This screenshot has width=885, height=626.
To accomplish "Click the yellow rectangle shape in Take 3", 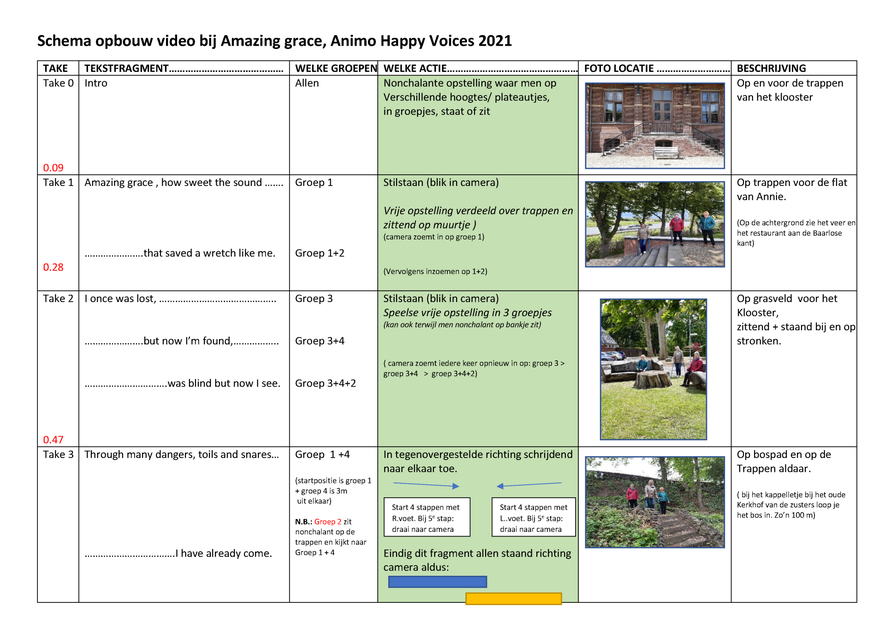I will point(514,598).
